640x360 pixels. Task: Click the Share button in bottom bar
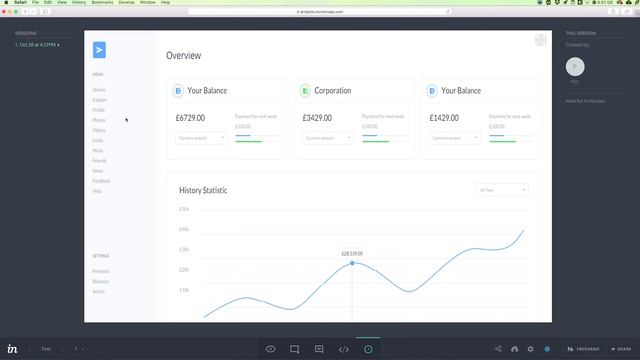point(621,349)
